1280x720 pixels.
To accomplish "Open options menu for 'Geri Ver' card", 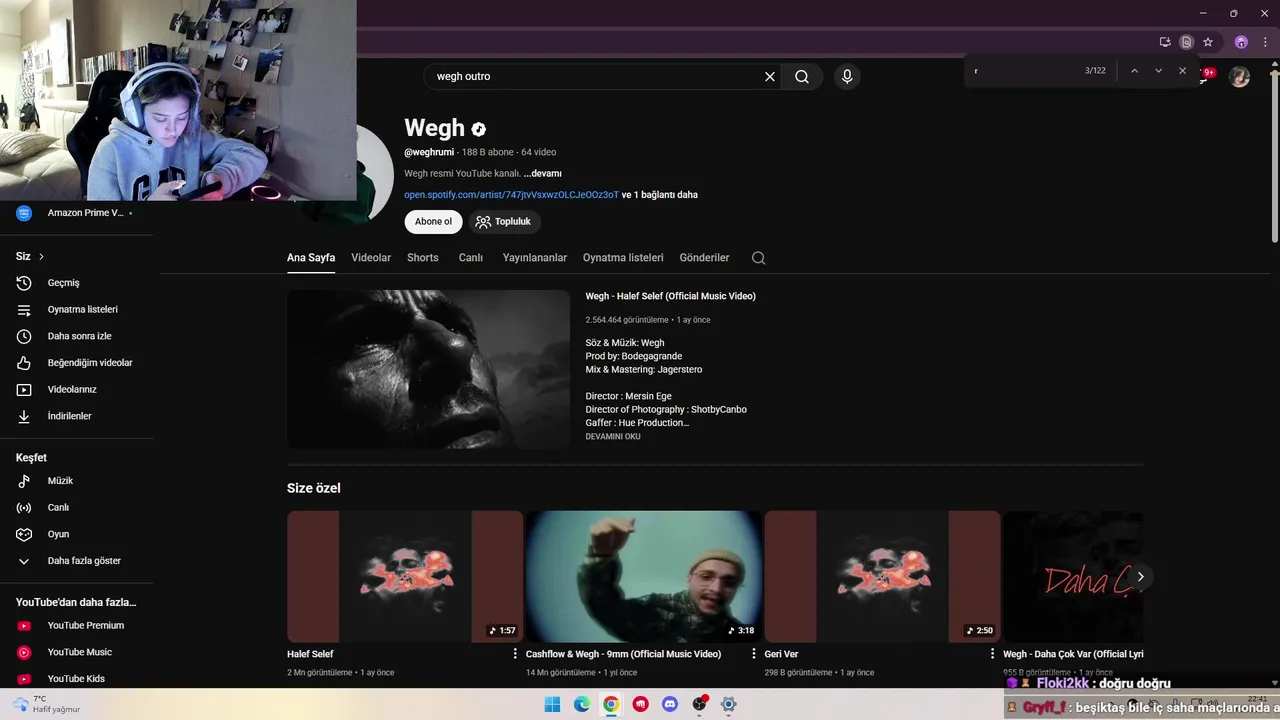I will pos(993,654).
